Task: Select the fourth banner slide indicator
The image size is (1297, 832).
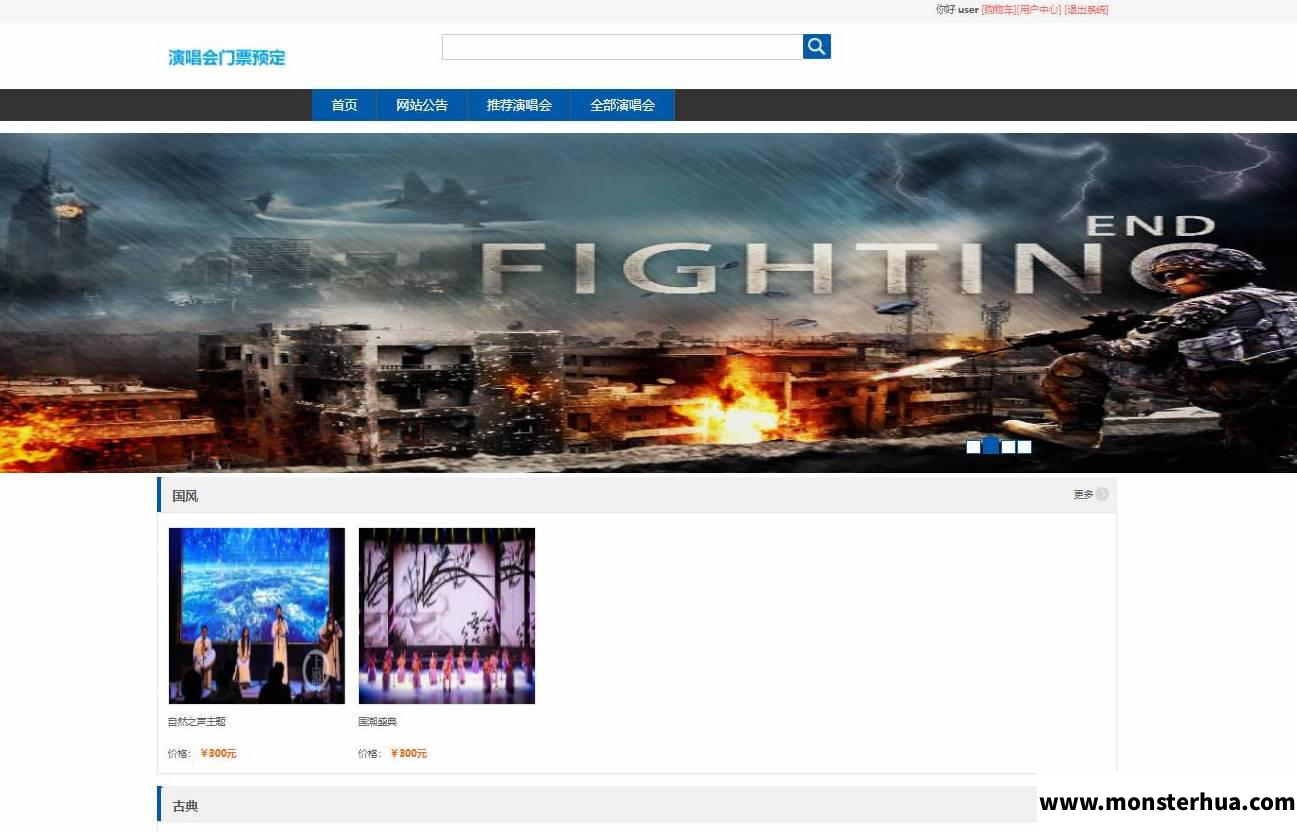Action: point(1024,447)
